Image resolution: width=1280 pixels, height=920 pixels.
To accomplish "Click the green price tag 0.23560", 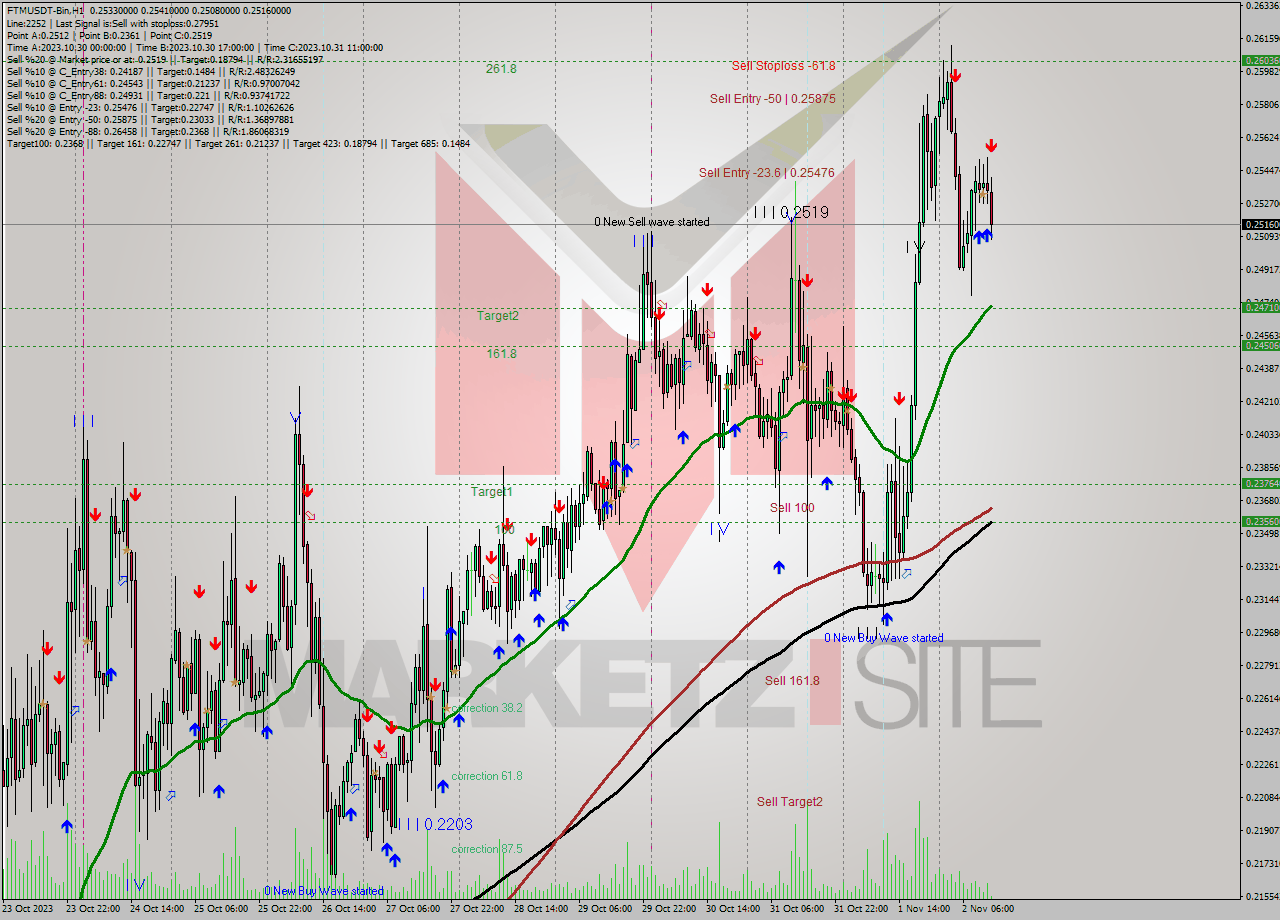I will coord(1260,521).
